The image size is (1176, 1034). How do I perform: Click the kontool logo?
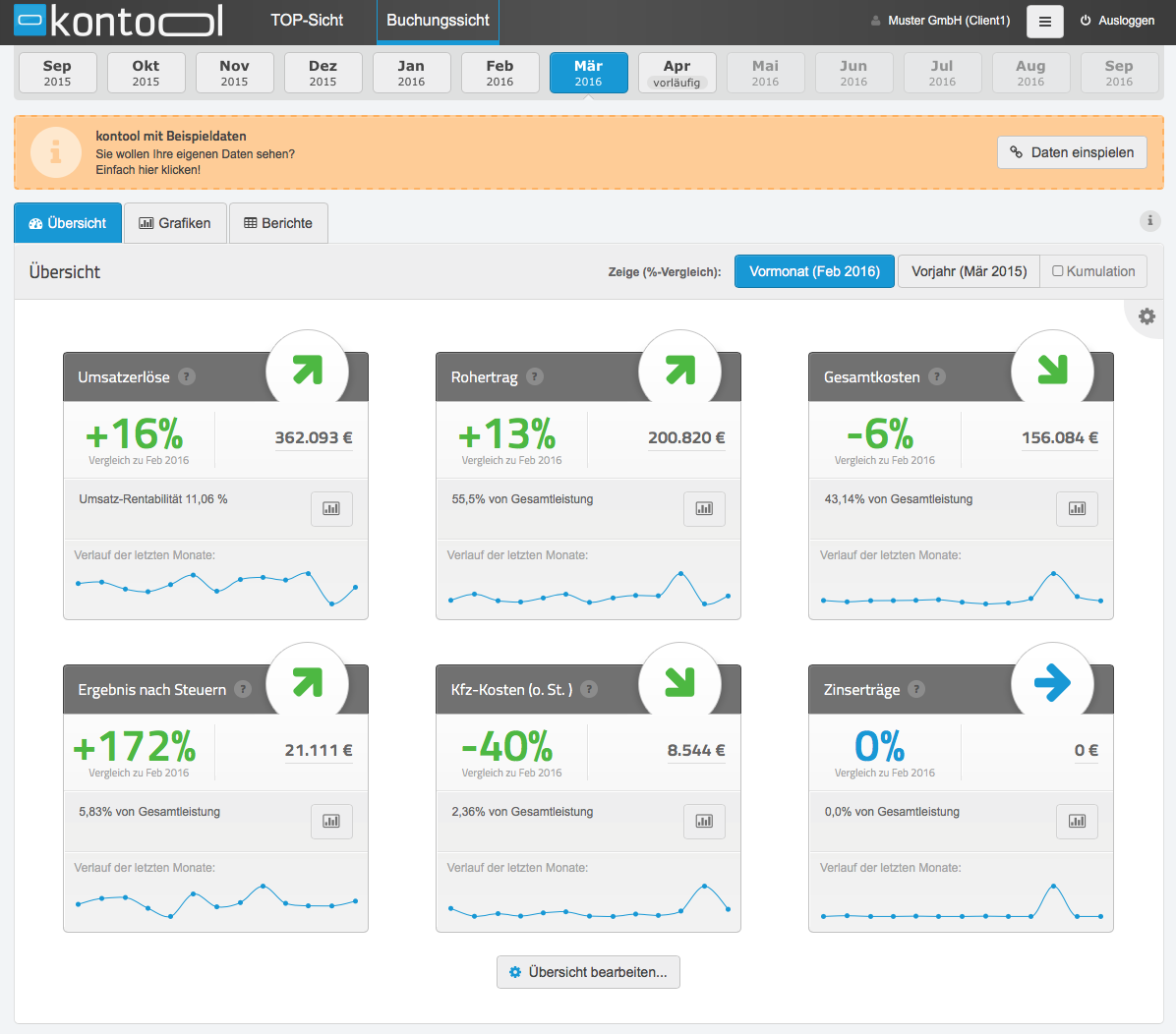[119, 21]
